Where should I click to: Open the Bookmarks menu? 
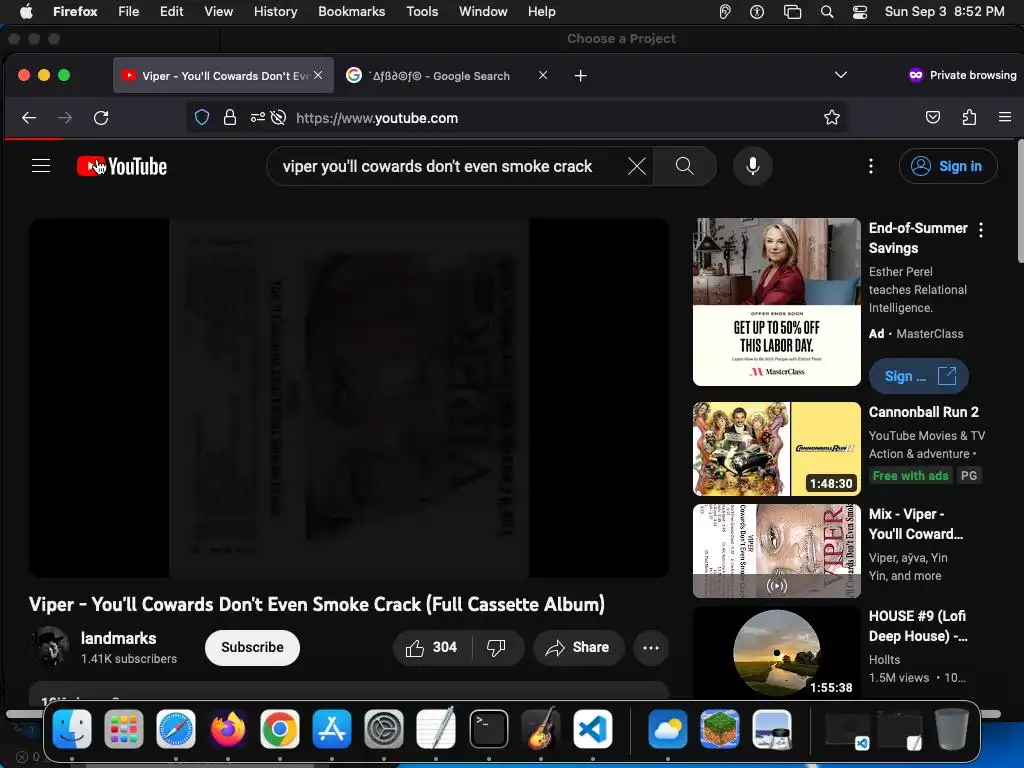[x=351, y=12]
